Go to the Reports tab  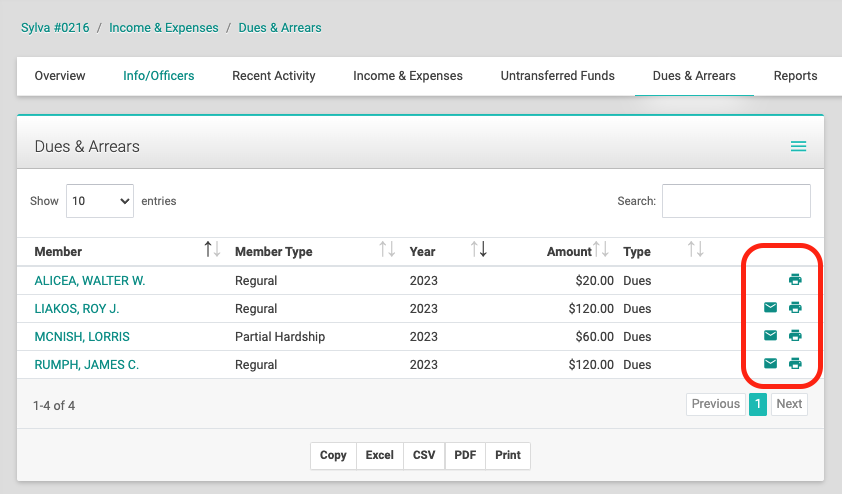(x=795, y=76)
